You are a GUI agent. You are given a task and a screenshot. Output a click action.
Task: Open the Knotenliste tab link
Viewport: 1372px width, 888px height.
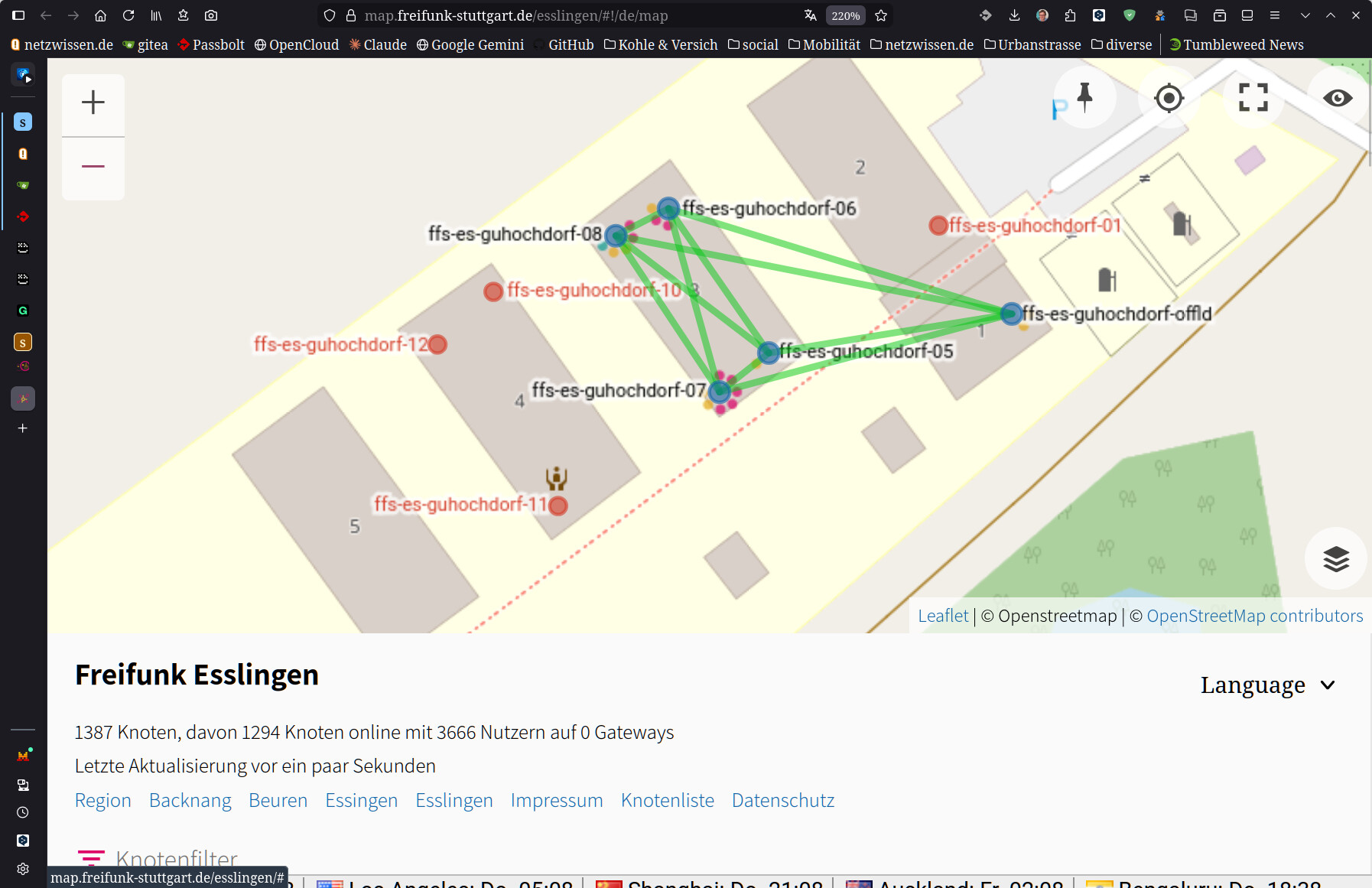[x=667, y=800]
